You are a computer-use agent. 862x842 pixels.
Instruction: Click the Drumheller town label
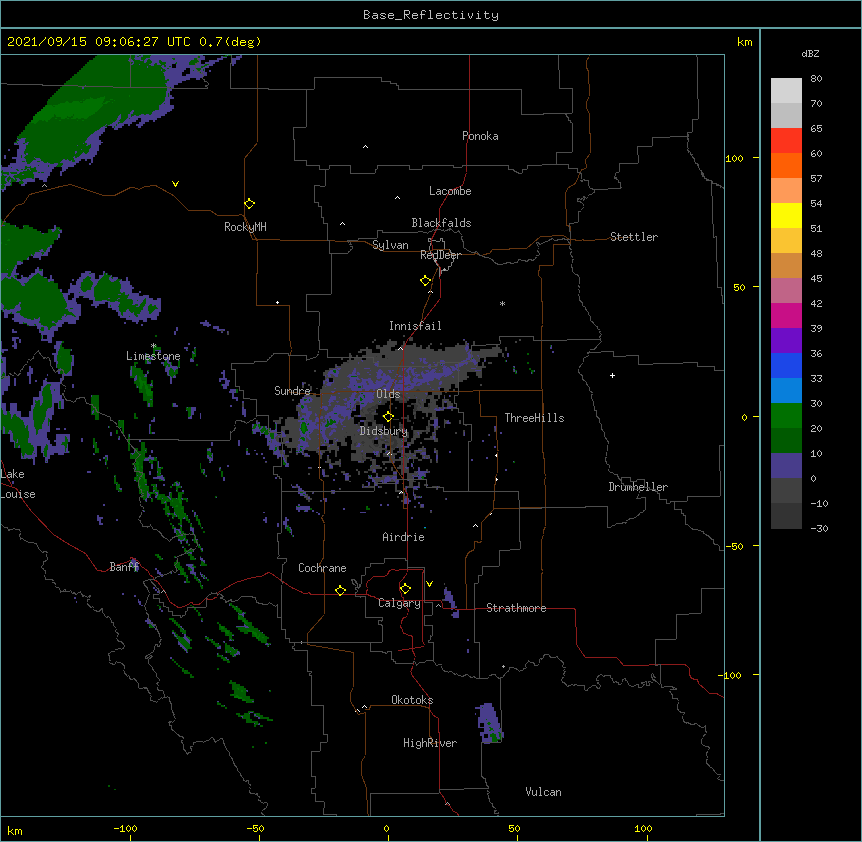pos(638,487)
